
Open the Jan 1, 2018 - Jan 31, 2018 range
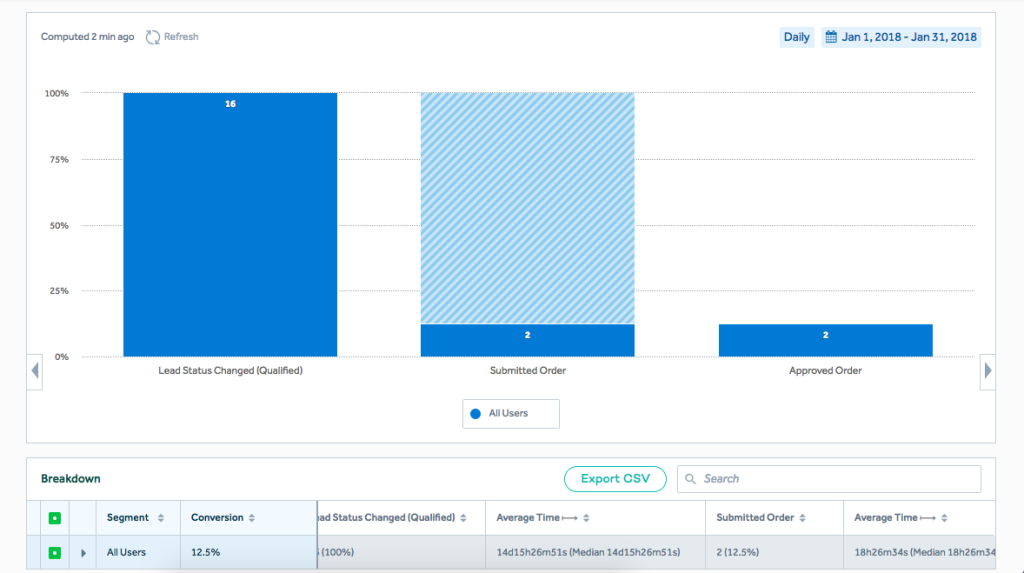click(x=901, y=37)
